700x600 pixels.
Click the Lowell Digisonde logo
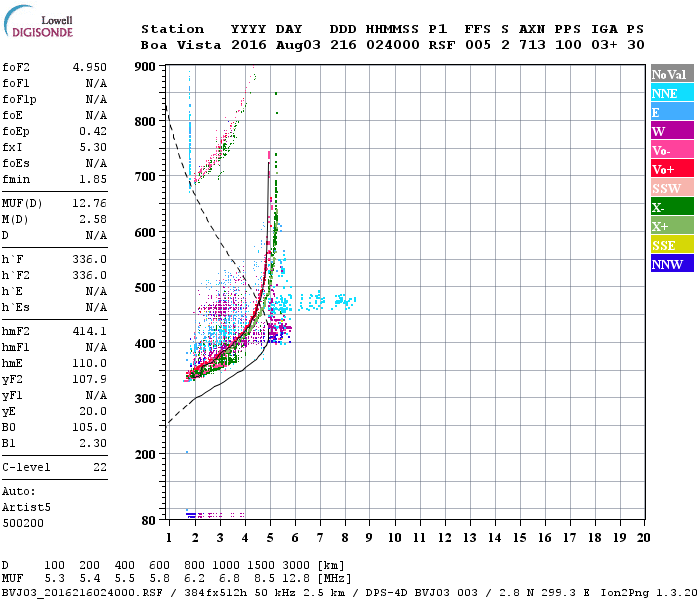click(x=38, y=21)
